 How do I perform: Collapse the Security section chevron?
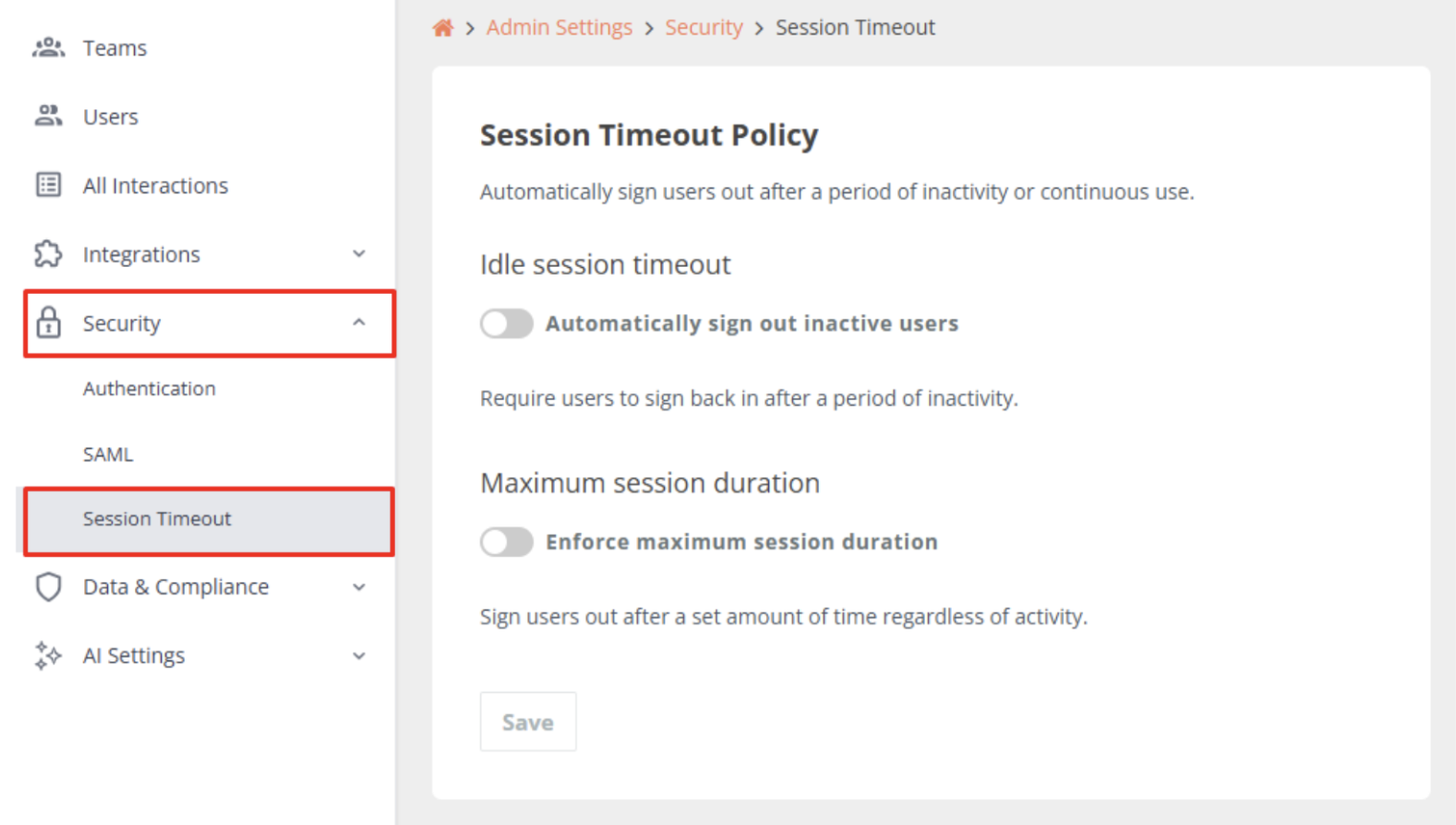click(x=359, y=323)
